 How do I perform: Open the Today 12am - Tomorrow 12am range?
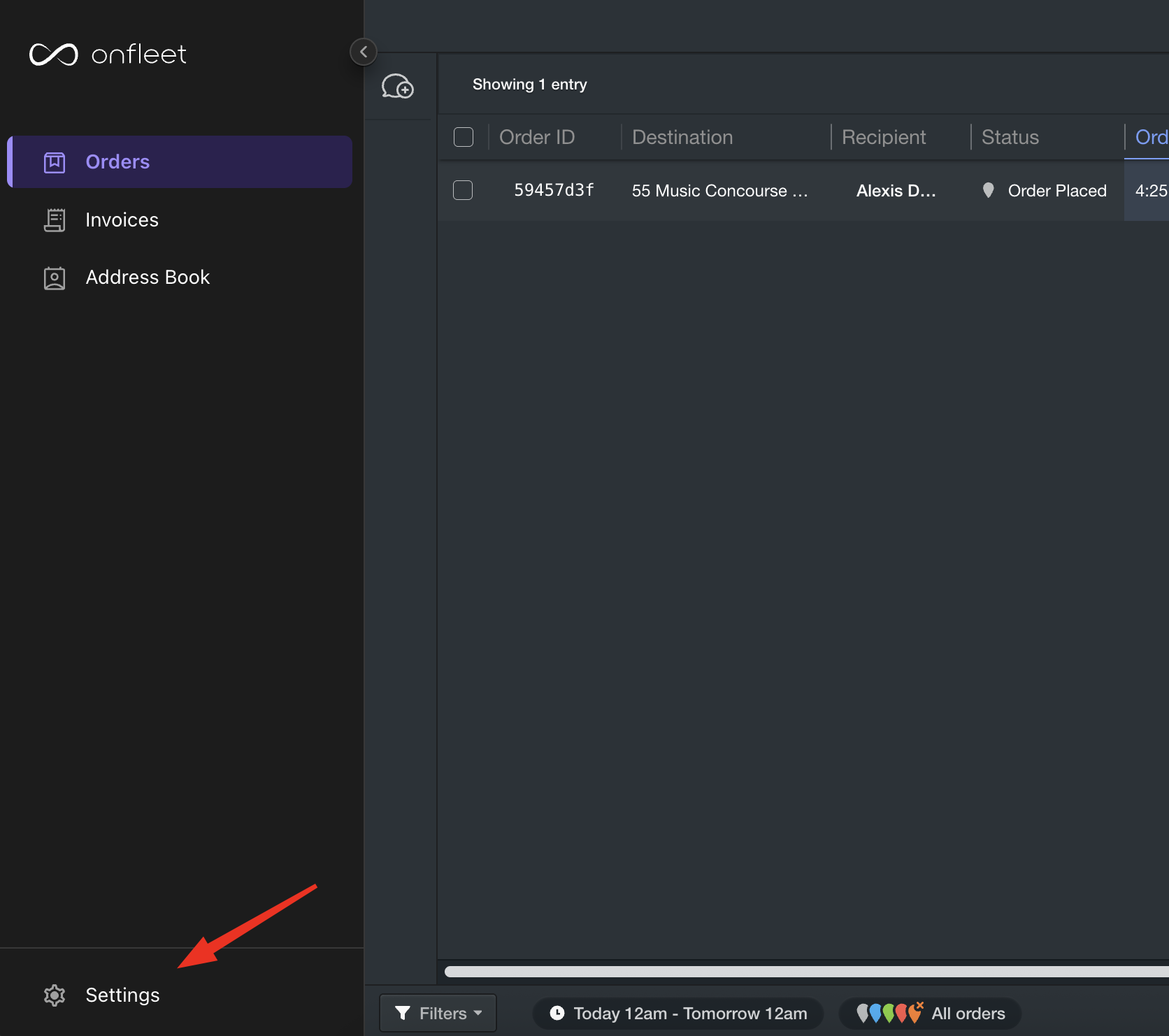click(x=677, y=1013)
